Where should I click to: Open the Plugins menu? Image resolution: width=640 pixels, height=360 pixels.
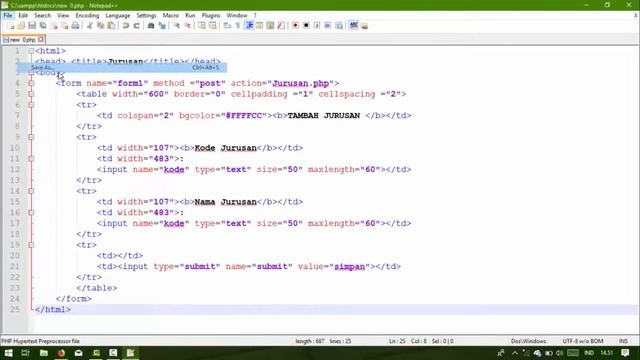click(211, 16)
